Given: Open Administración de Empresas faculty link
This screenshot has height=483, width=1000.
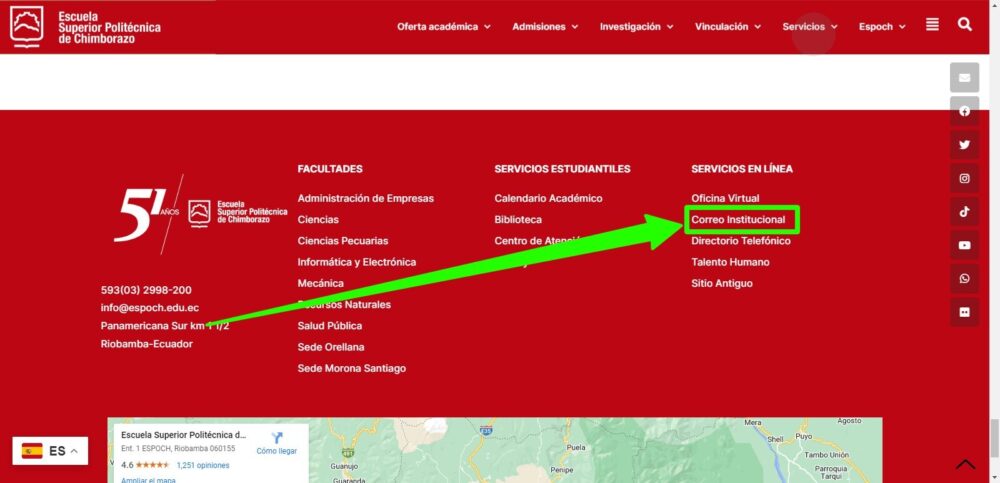Looking at the screenshot, I should [x=365, y=198].
